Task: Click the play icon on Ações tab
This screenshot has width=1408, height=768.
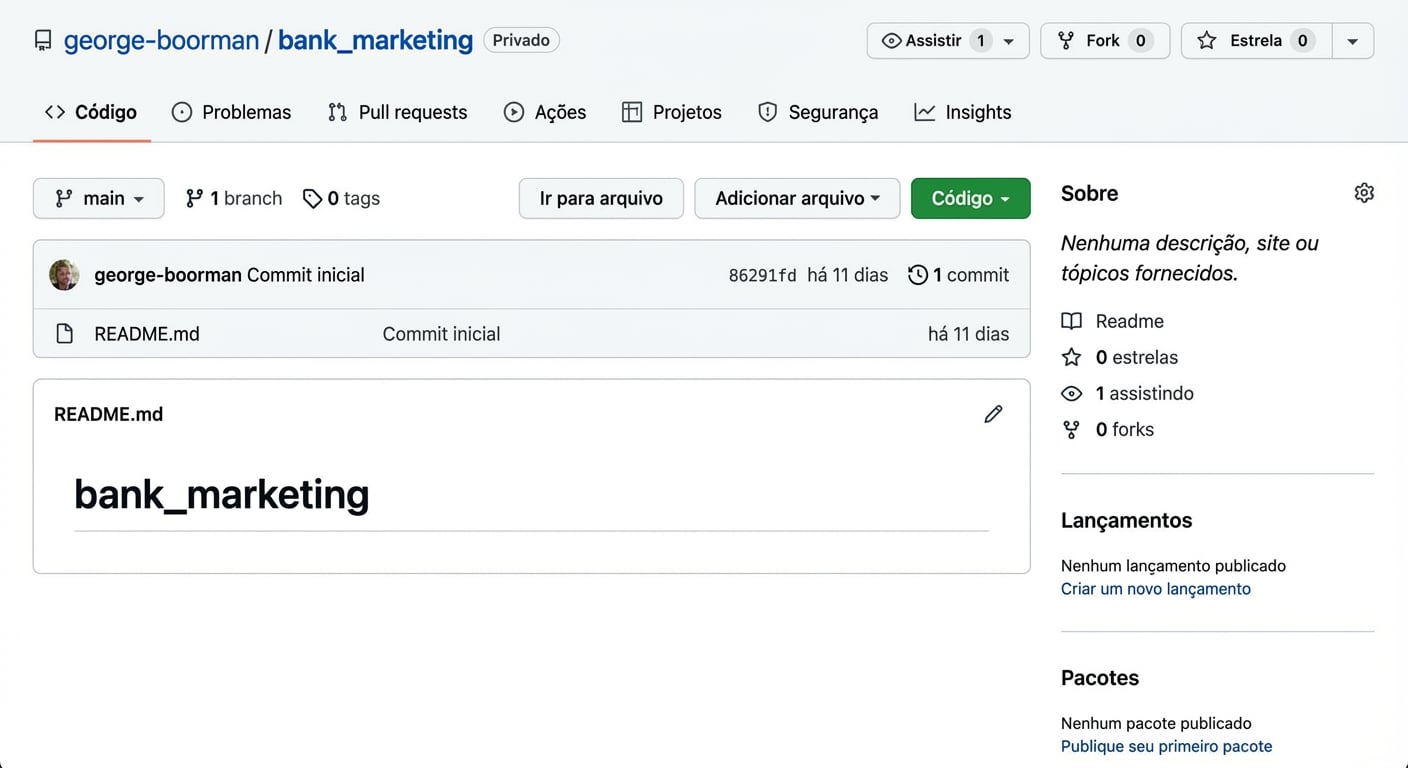Action: pyautogui.click(x=514, y=112)
